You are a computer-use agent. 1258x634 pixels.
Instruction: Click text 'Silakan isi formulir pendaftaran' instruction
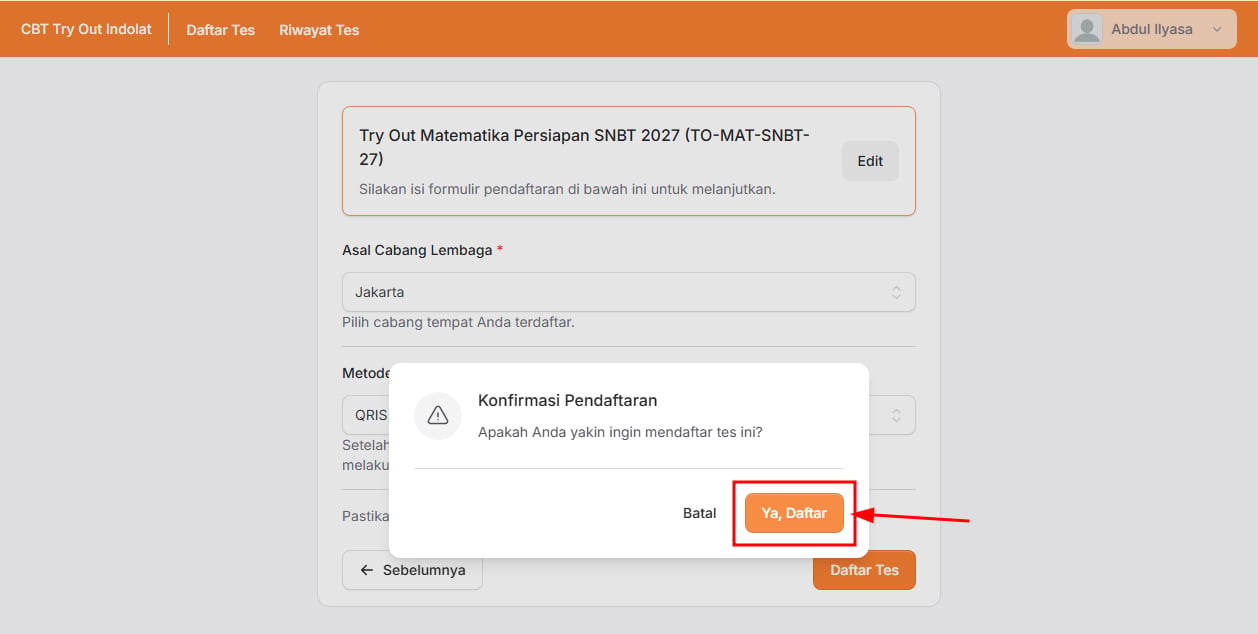click(567, 188)
